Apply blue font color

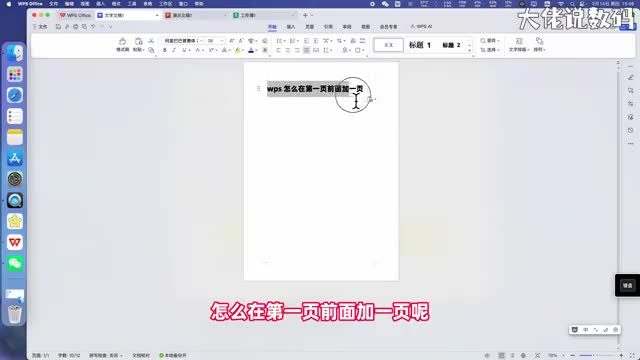coord(251,50)
